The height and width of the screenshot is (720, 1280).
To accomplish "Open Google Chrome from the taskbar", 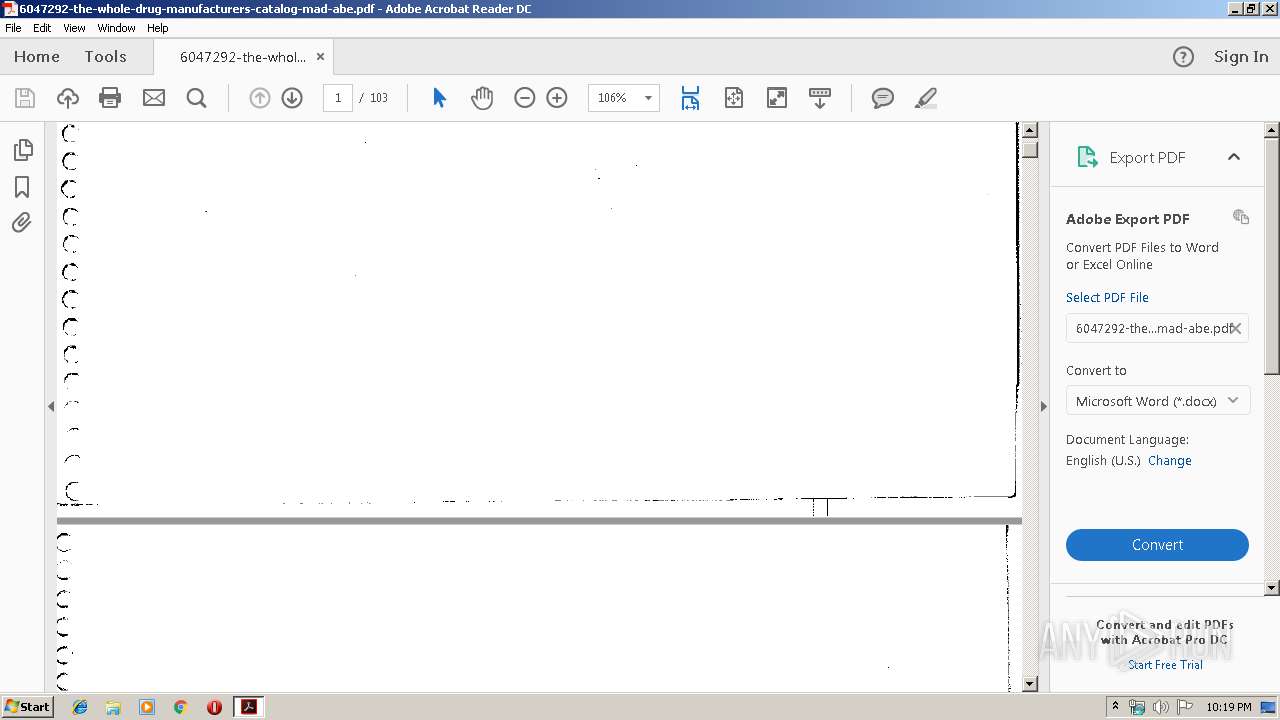I will (181, 707).
